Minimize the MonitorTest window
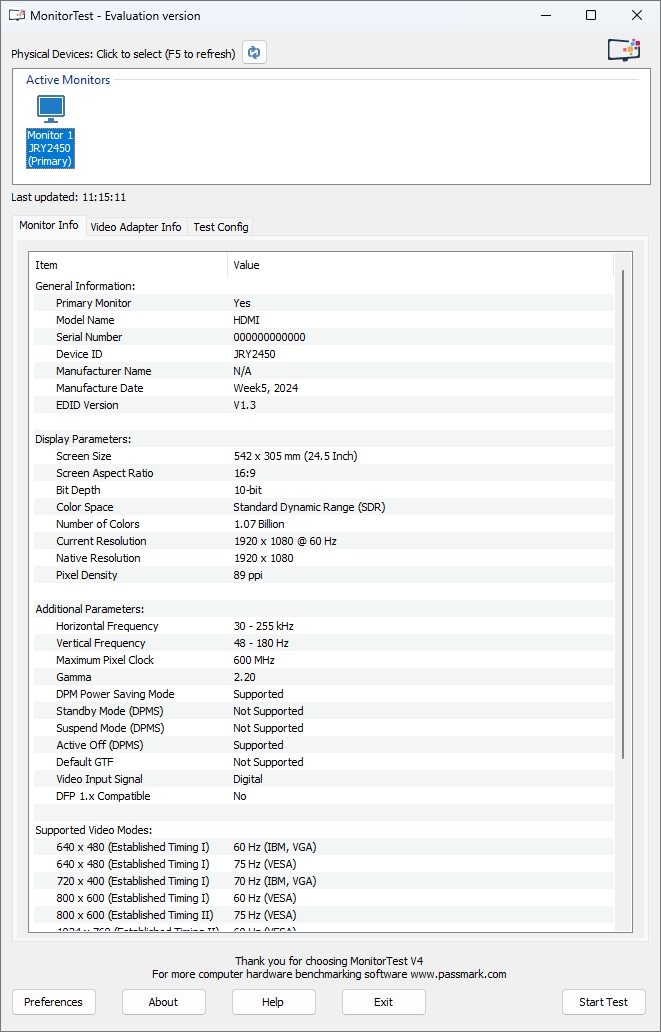Image resolution: width=661 pixels, height=1032 pixels. click(x=545, y=16)
